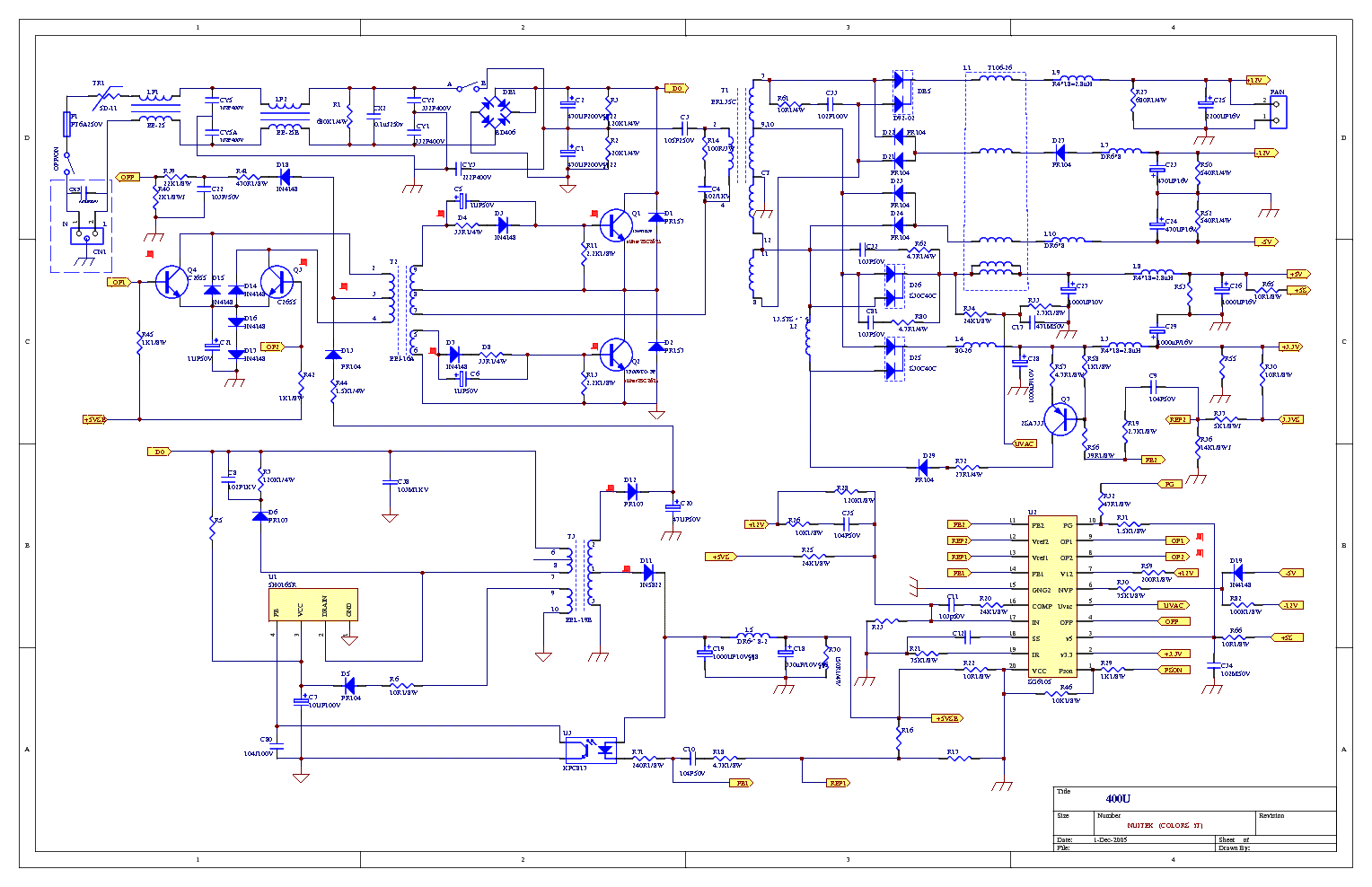Screen dimensions: 1372x887
Task: Click the D19 1N4148 diode
Action: point(1237,573)
